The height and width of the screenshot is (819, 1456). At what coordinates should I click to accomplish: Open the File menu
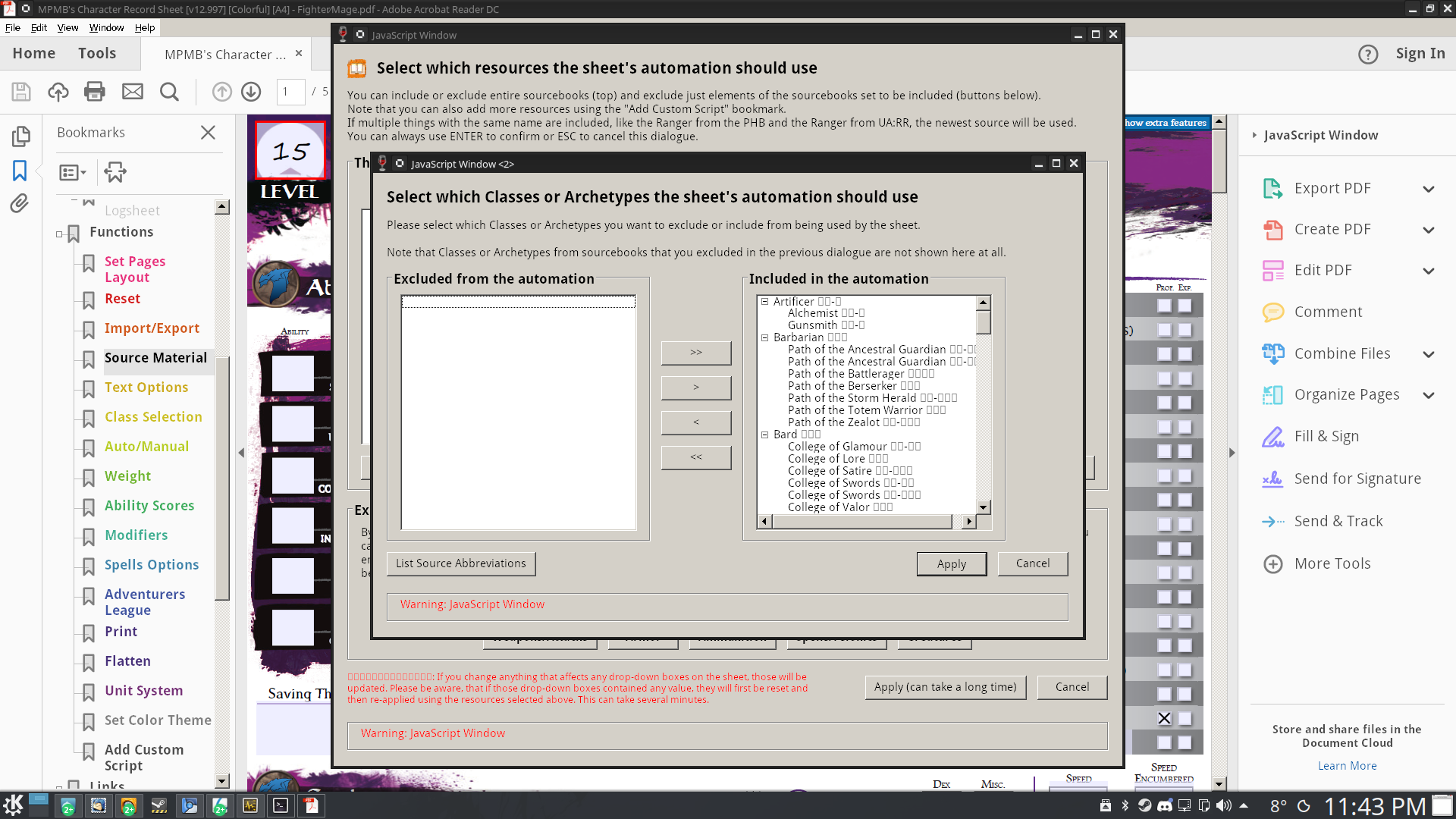13,28
